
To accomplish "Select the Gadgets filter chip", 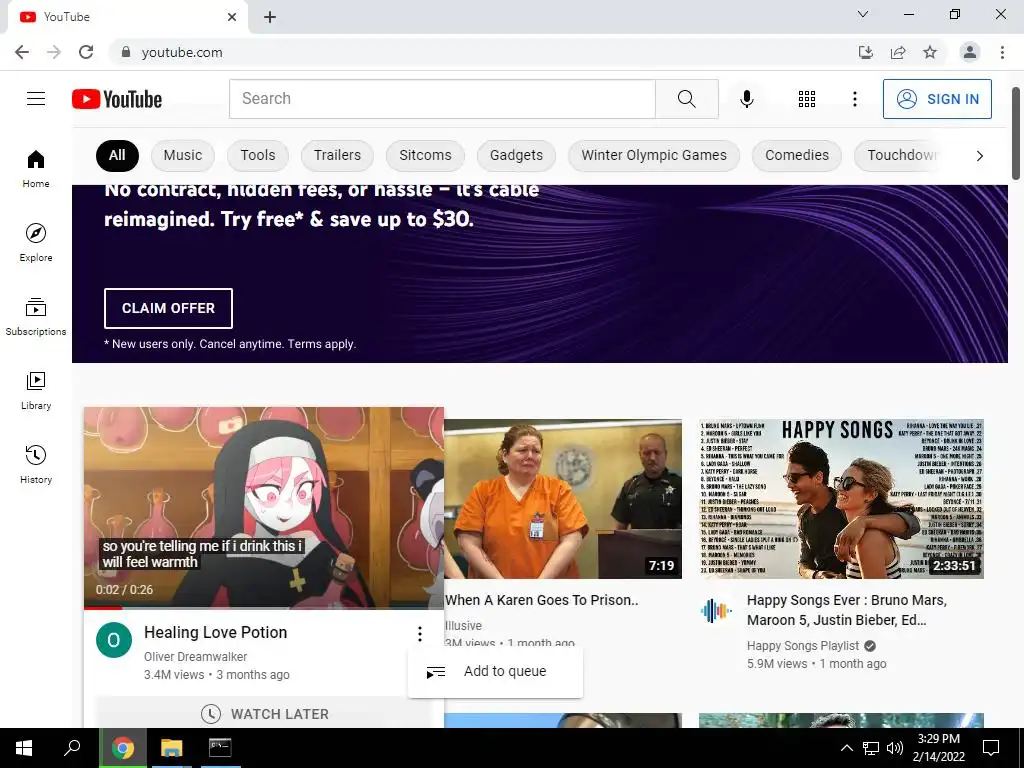I will pyautogui.click(x=517, y=155).
